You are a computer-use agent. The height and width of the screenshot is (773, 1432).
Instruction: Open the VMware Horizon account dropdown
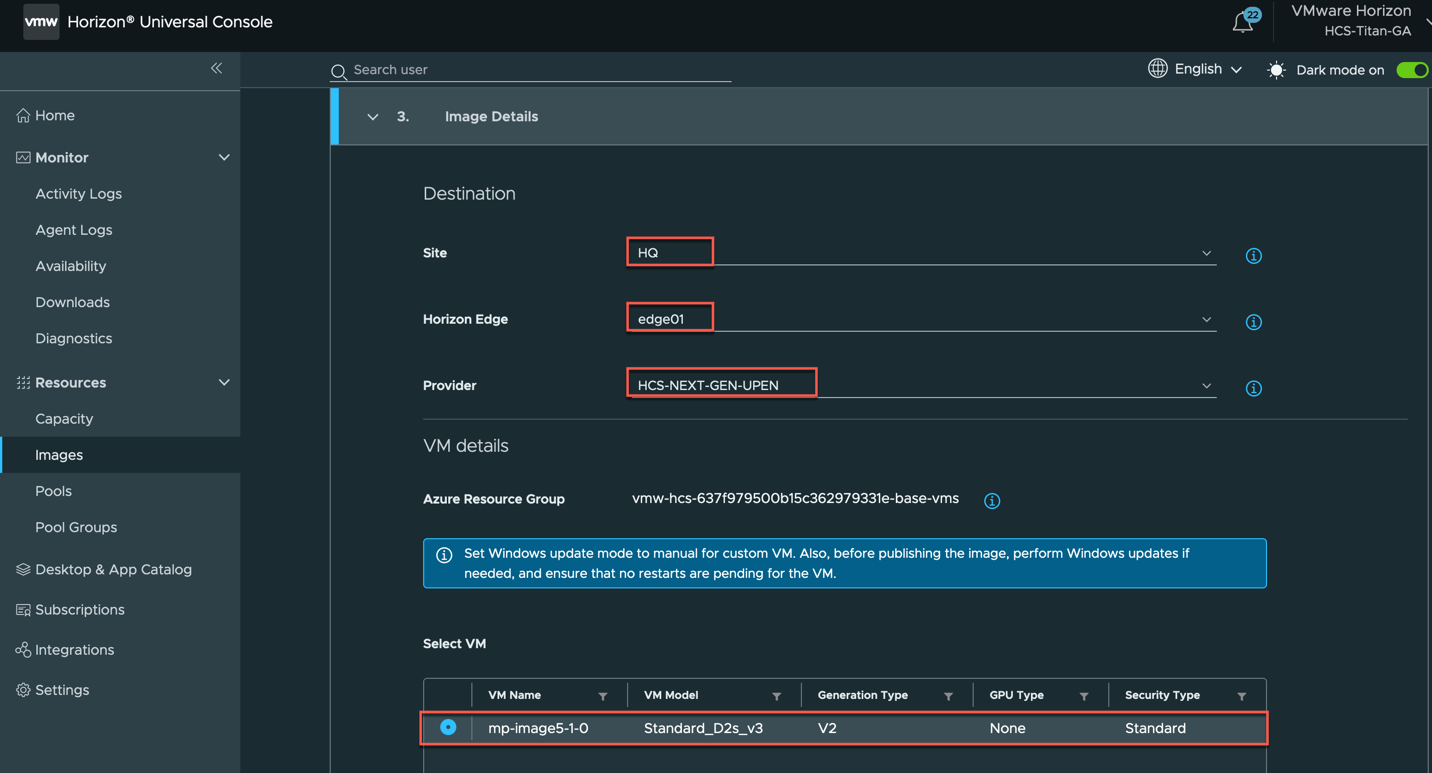pos(1360,21)
